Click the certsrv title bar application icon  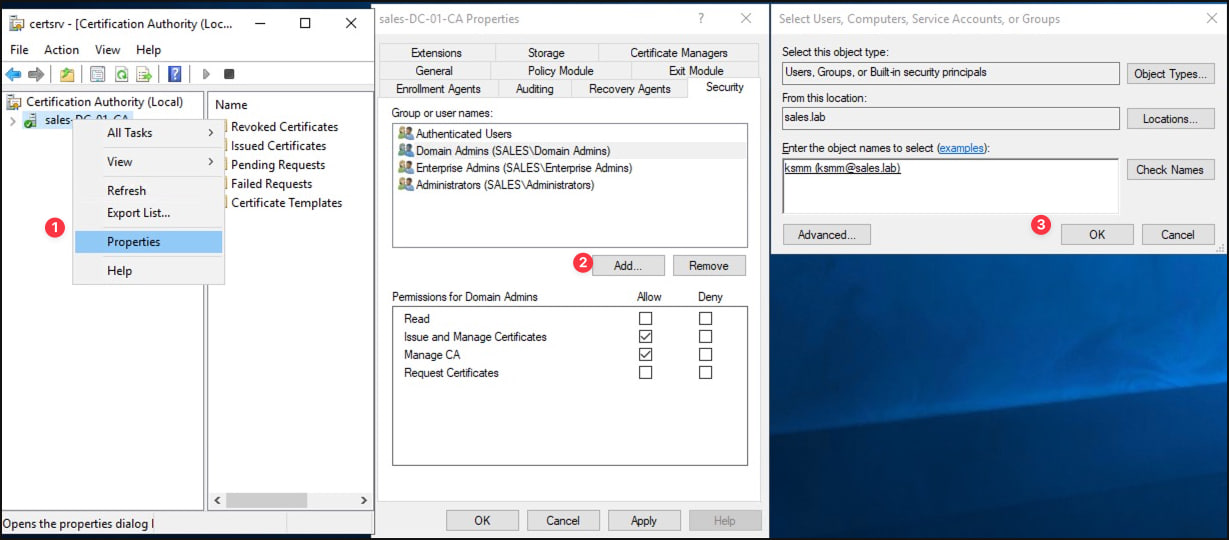[x=16, y=23]
